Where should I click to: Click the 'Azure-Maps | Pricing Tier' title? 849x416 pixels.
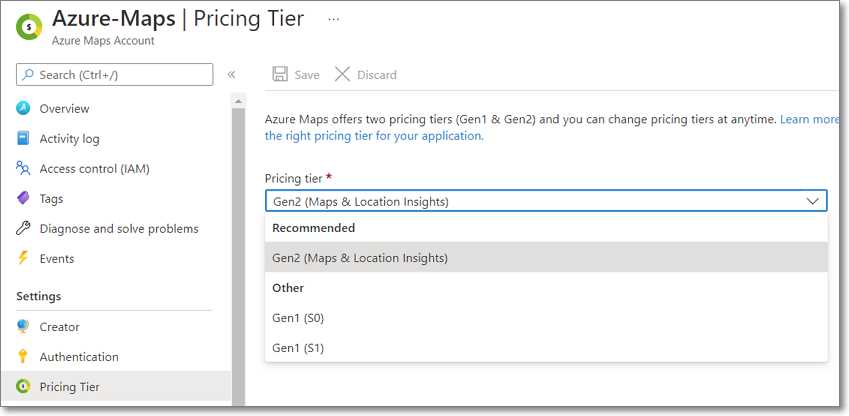pyautogui.click(x=178, y=19)
